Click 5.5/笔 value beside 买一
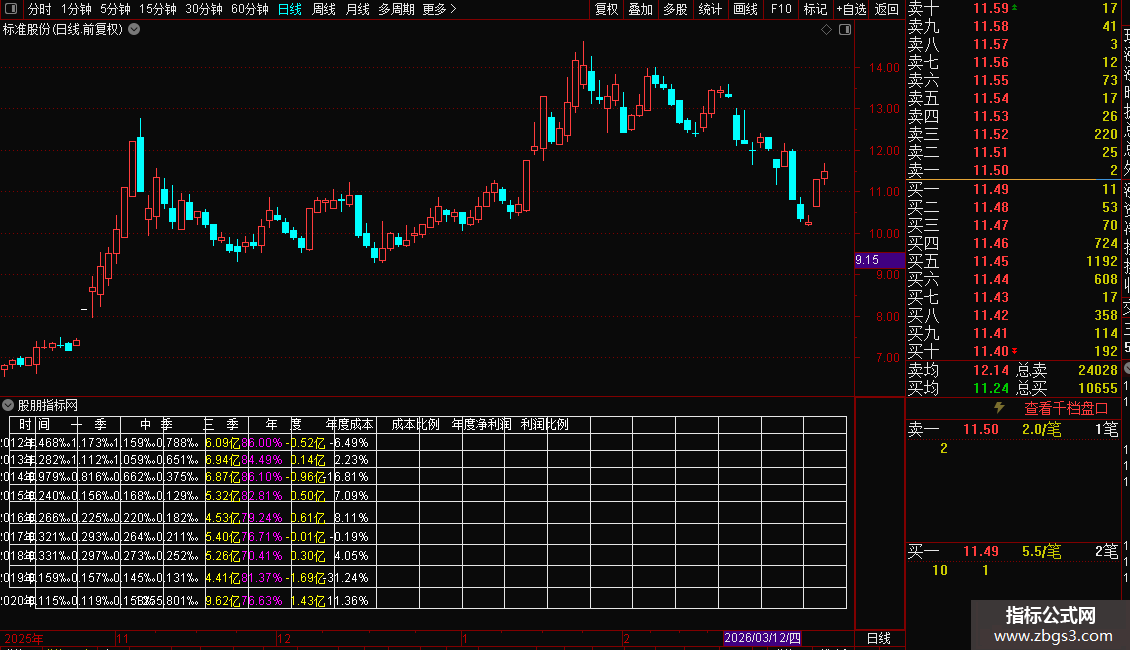Image resolution: width=1130 pixels, height=650 pixels. (1041, 551)
